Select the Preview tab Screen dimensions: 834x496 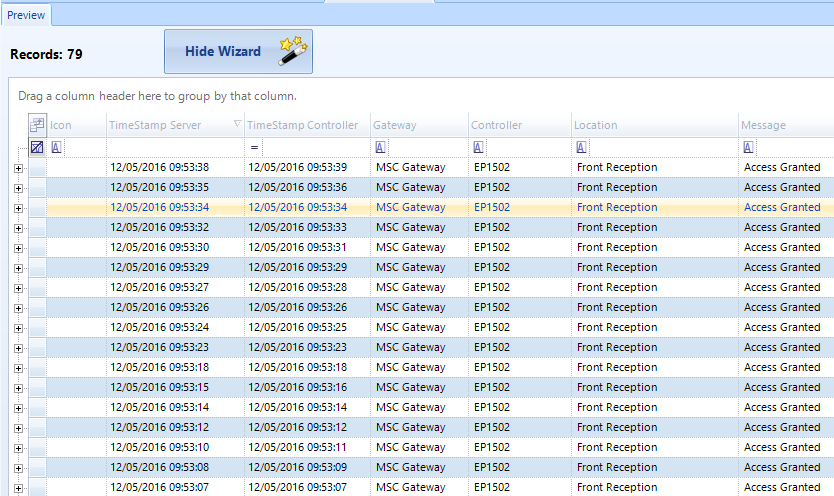[26, 15]
